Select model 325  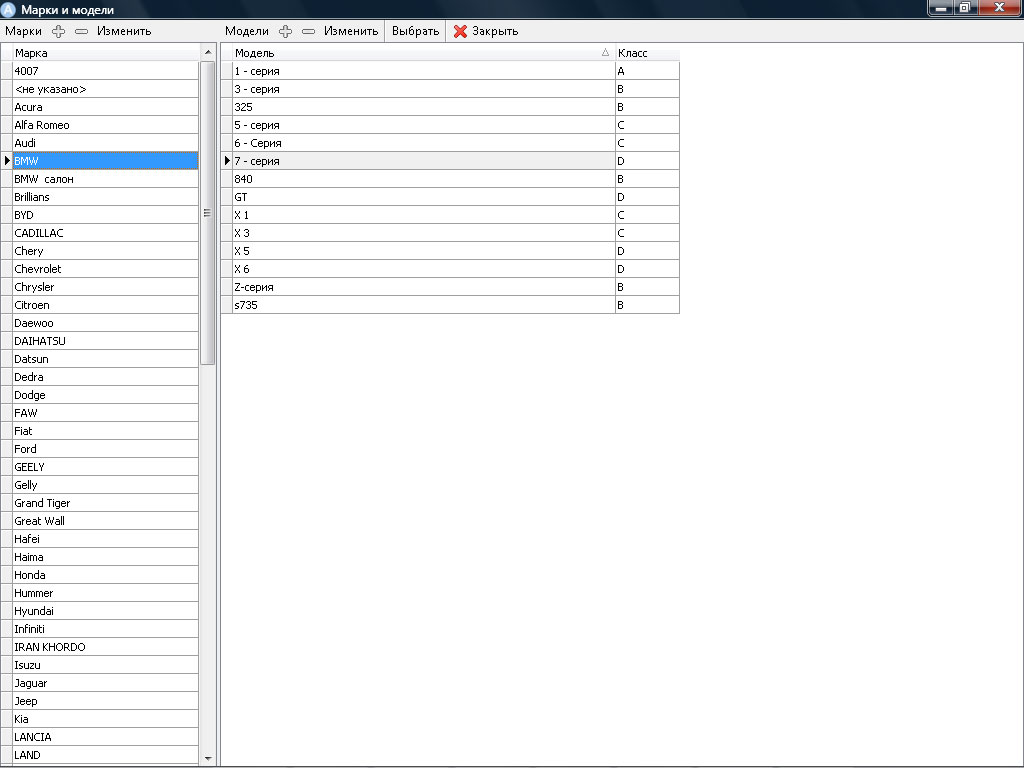click(423, 107)
